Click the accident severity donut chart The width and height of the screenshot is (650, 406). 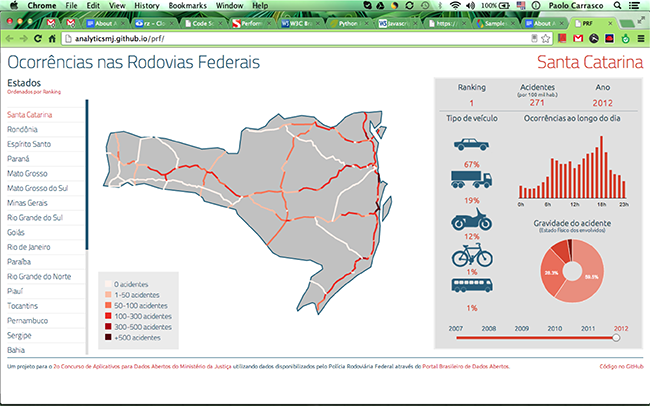pyautogui.click(x=570, y=268)
